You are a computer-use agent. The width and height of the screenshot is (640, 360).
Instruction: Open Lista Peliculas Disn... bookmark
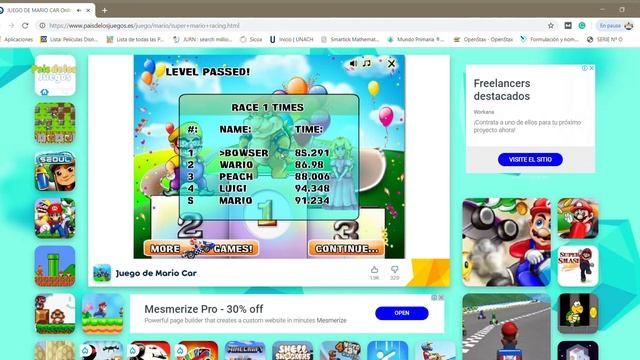pos(69,39)
